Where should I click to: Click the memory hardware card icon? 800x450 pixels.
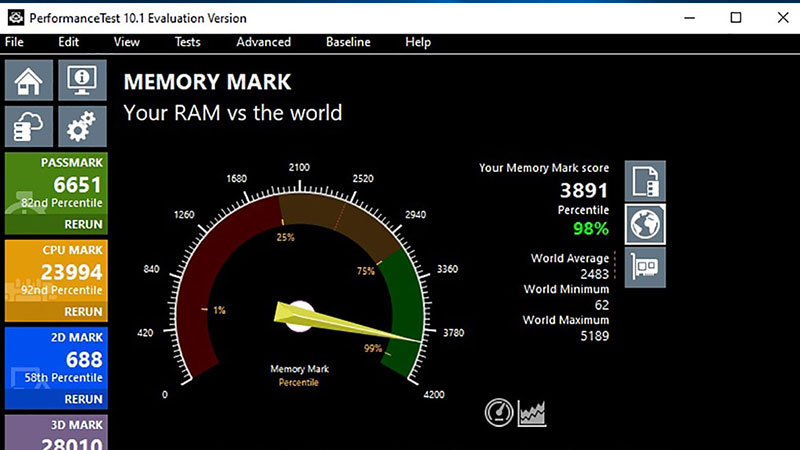click(645, 267)
